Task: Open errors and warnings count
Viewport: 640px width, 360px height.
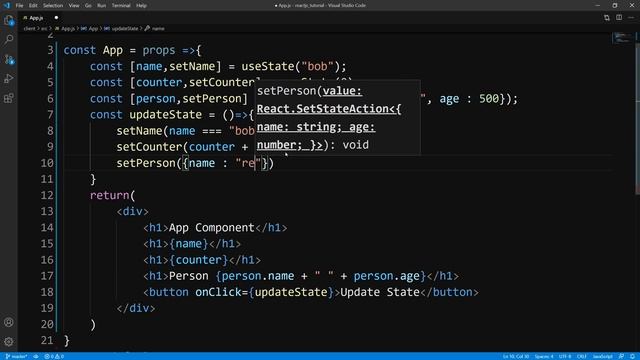Action: [54, 356]
